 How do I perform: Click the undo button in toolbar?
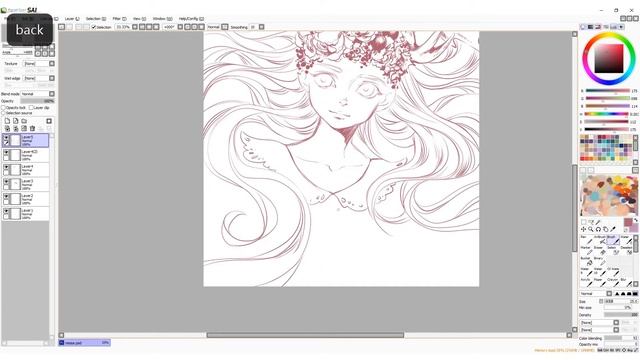coord(62,27)
